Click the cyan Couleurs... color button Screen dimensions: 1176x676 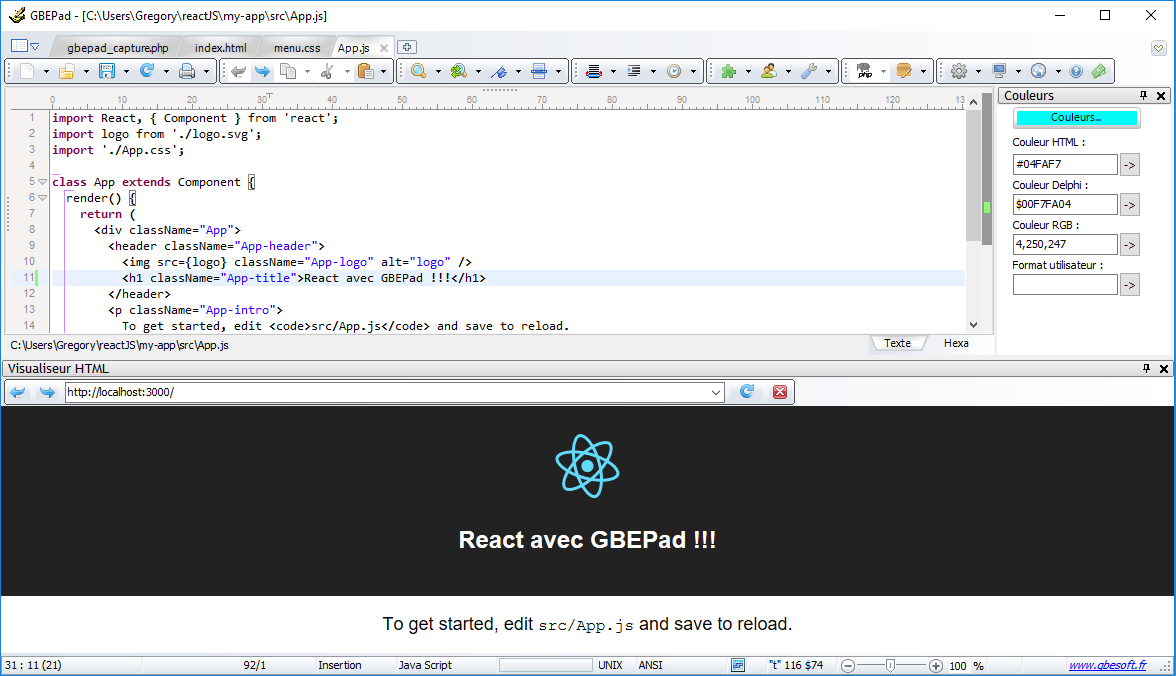pos(1076,118)
